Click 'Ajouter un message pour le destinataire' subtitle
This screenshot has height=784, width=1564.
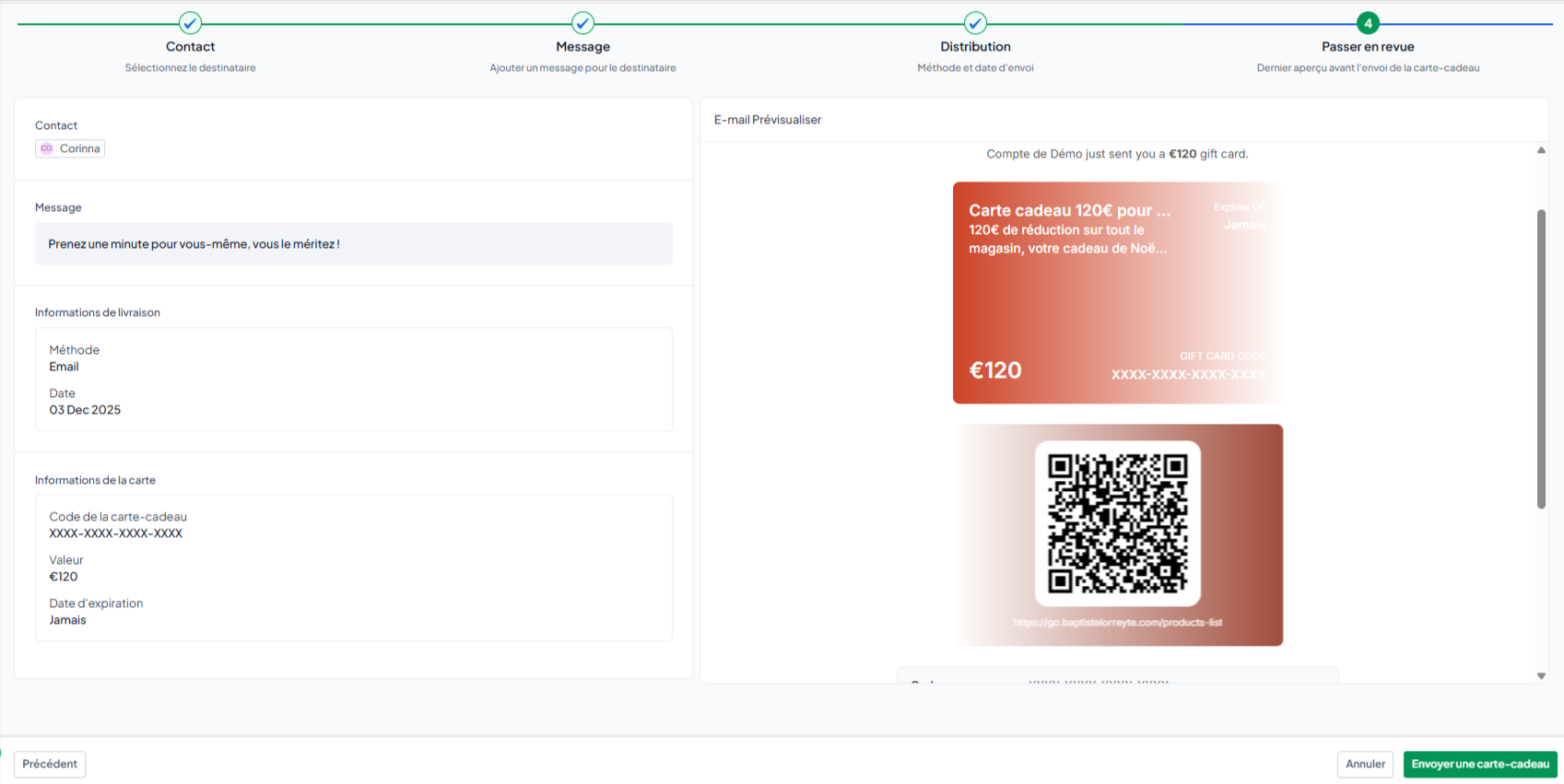(x=582, y=68)
